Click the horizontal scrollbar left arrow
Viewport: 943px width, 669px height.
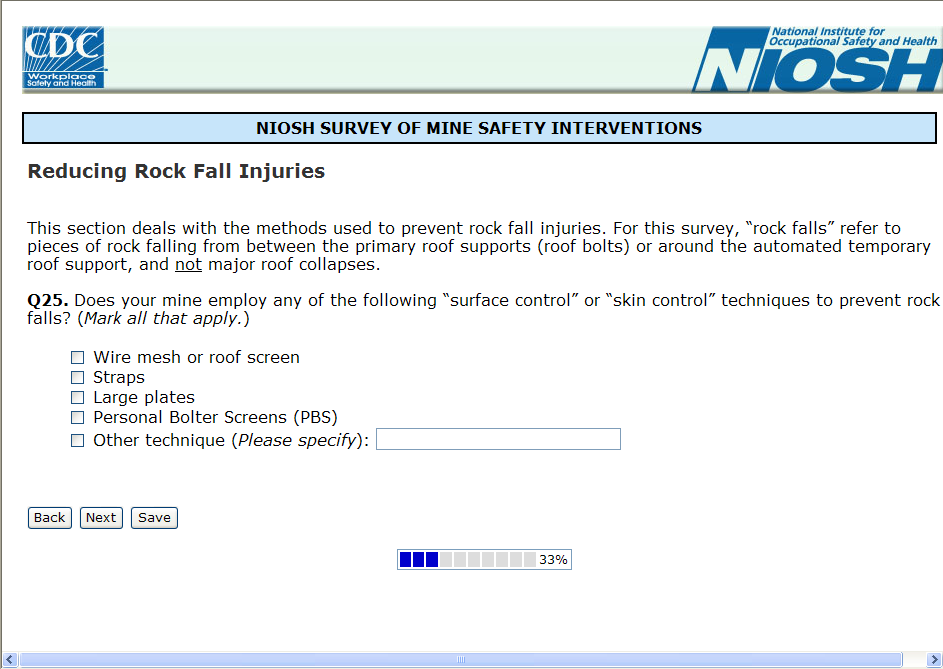(11, 660)
